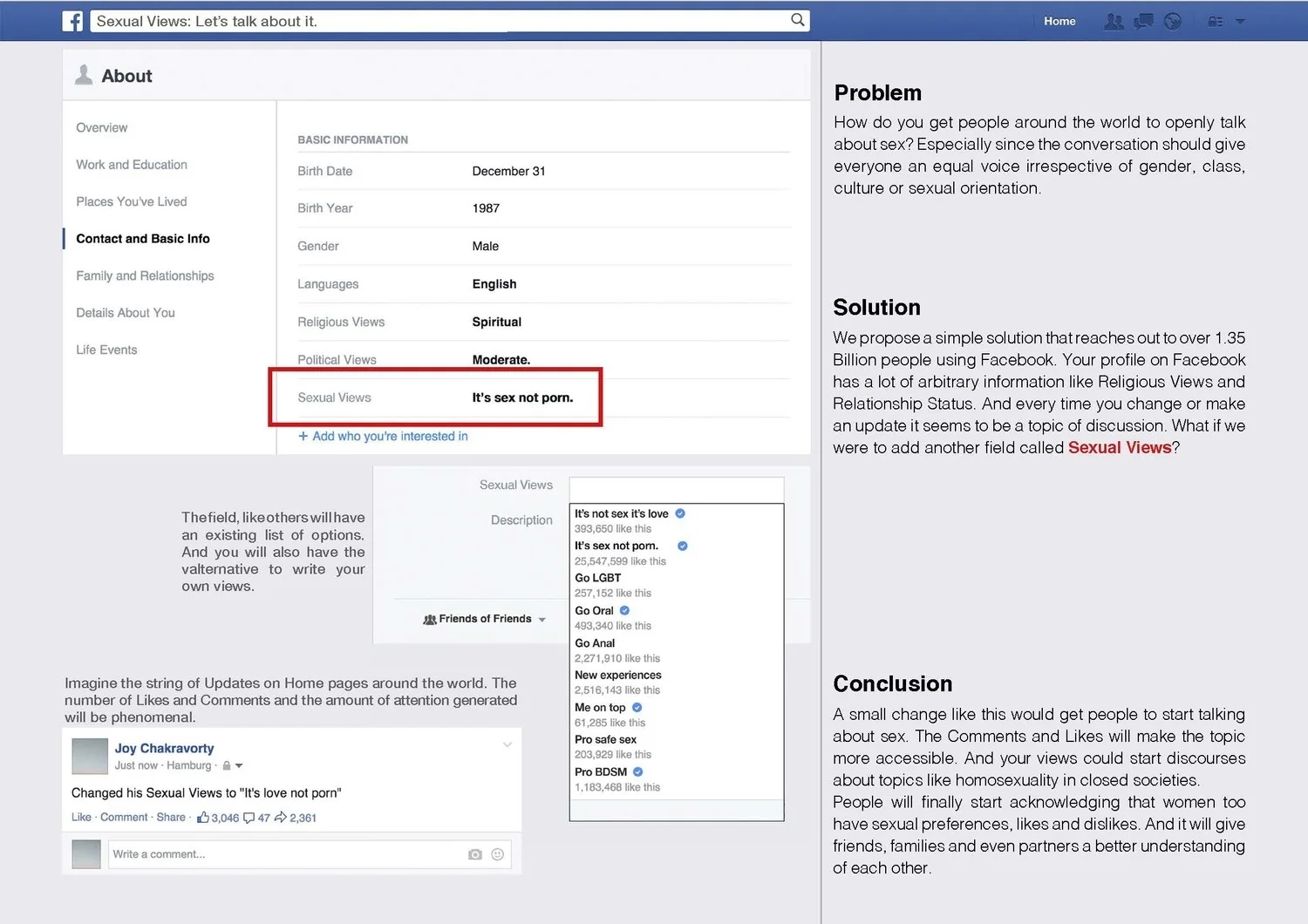This screenshot has width=1308, height=924.
Task: Open Places You've Lived section
Action: point(132,201)
